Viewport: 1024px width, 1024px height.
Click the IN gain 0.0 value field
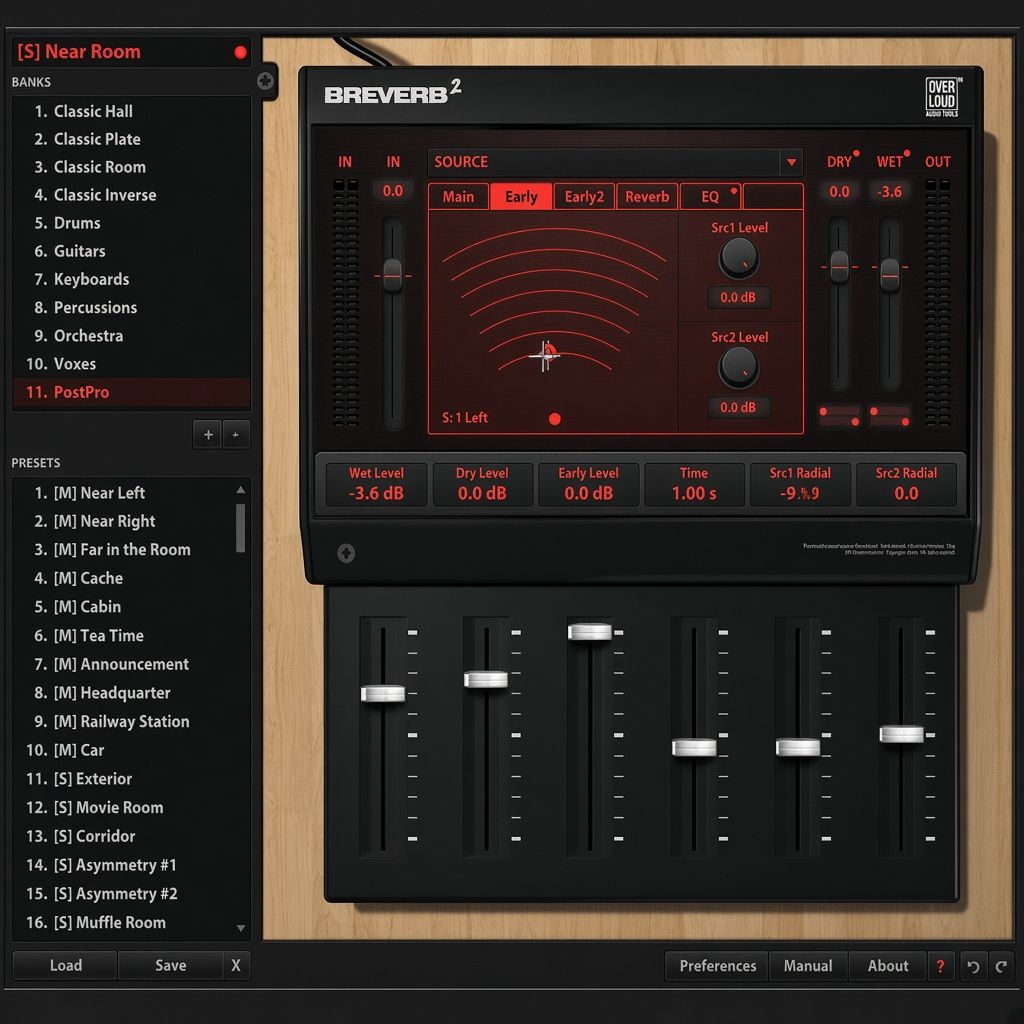[392, 191]
